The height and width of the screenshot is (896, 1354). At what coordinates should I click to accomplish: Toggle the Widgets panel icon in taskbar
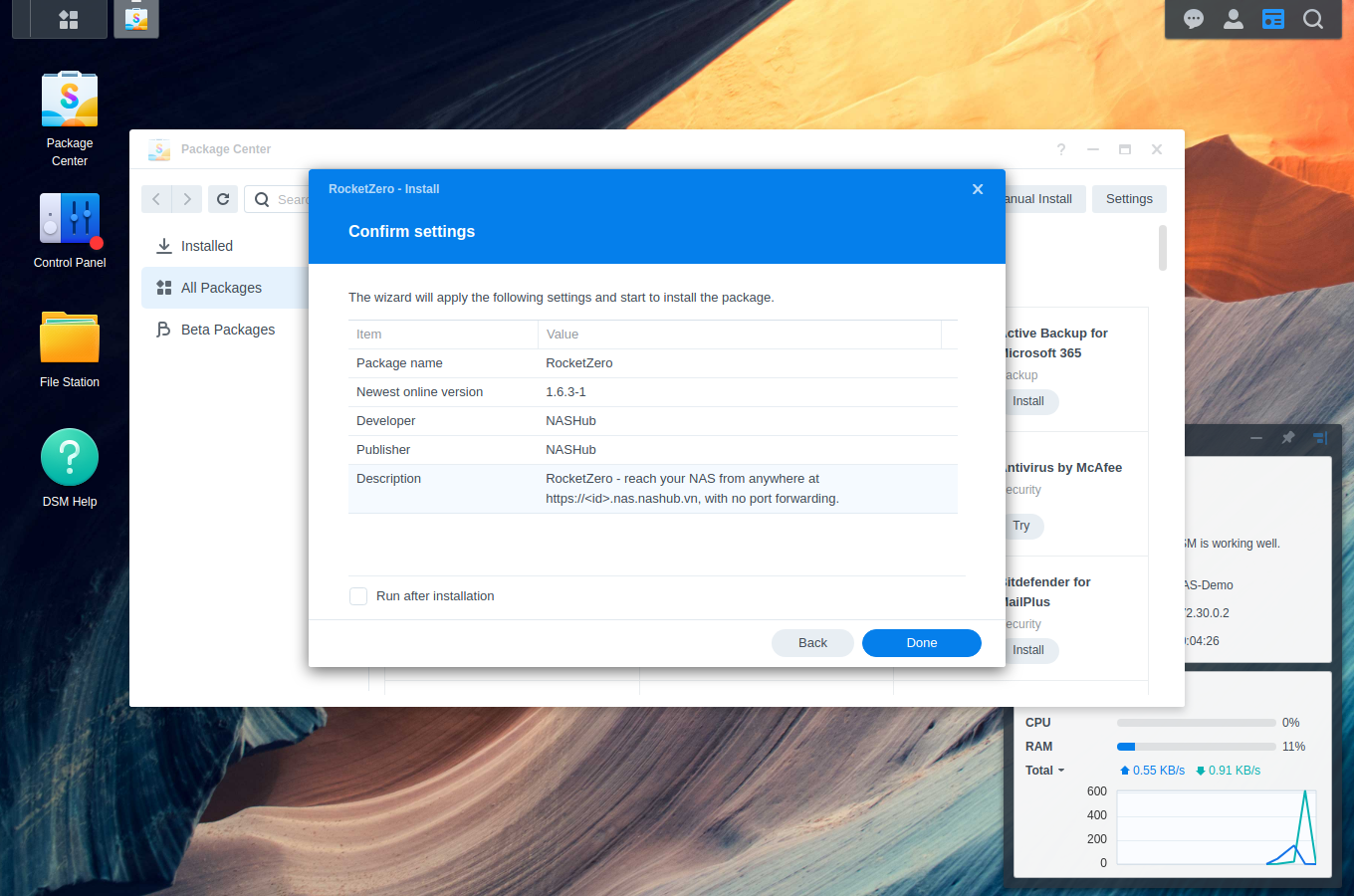coord(1273,19)
